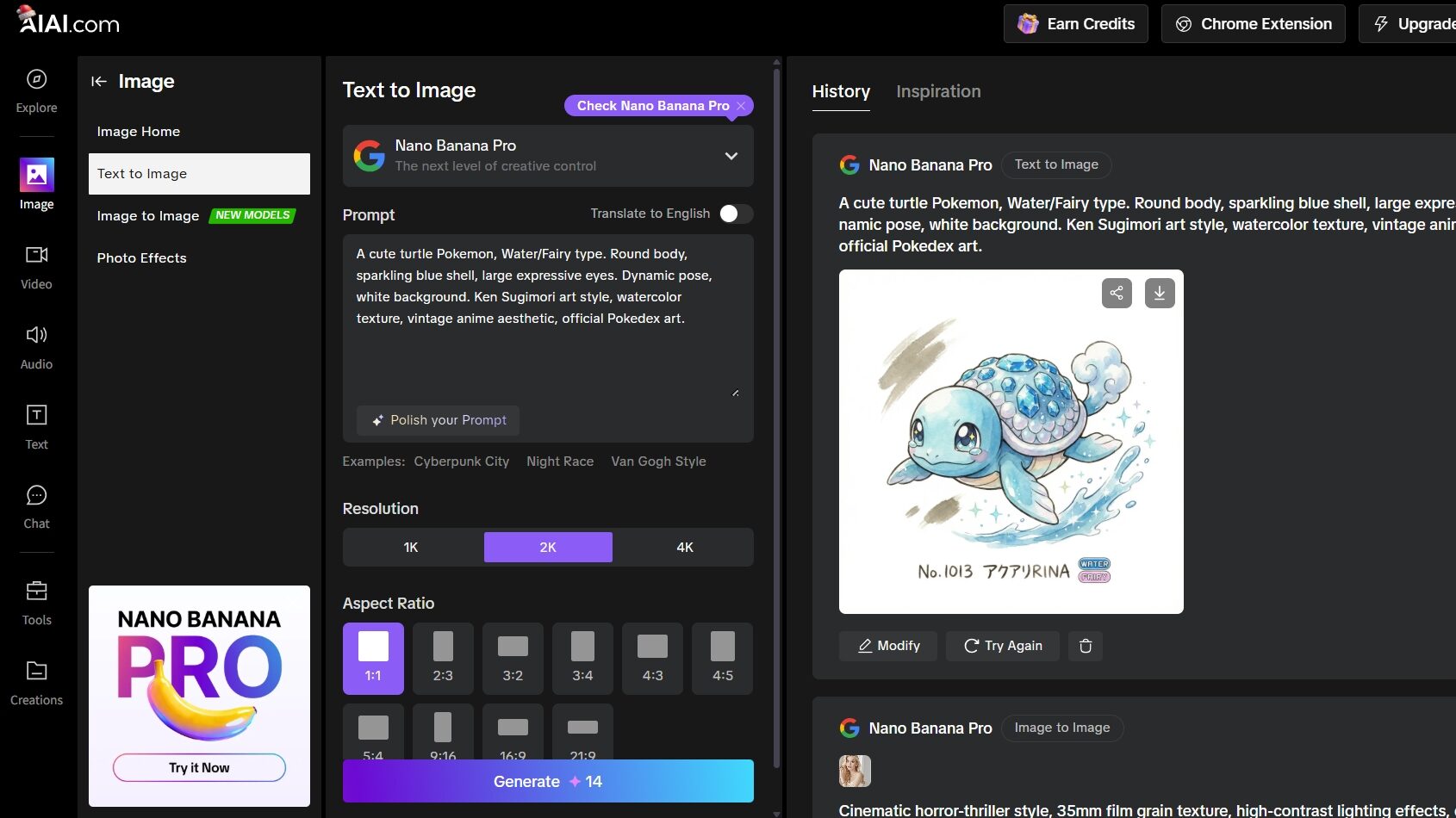The image size is (1456, 818).
Task: Collapse the Image panel with arrow icon
Action: pyautogui.click(x=99, y=81)
